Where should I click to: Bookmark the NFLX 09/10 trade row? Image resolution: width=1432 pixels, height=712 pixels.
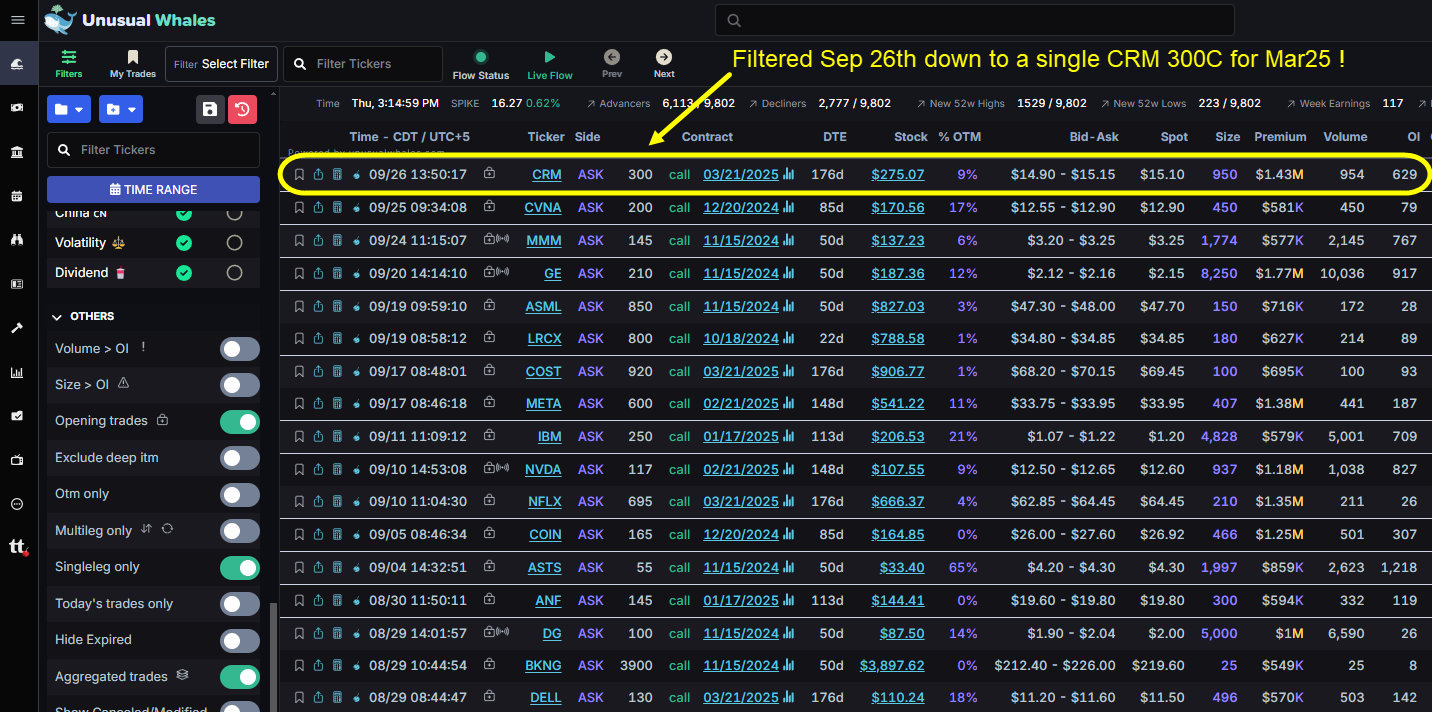coord(299,502)
